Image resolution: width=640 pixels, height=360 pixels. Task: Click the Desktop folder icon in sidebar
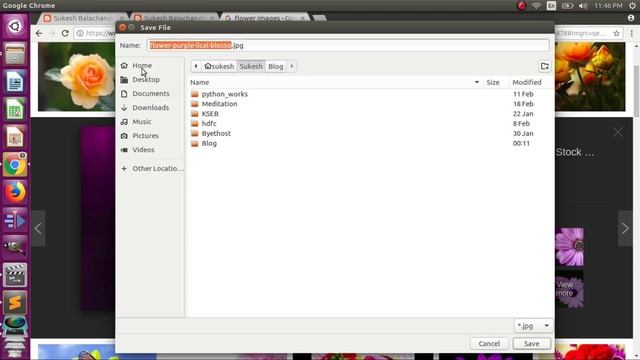124,80
